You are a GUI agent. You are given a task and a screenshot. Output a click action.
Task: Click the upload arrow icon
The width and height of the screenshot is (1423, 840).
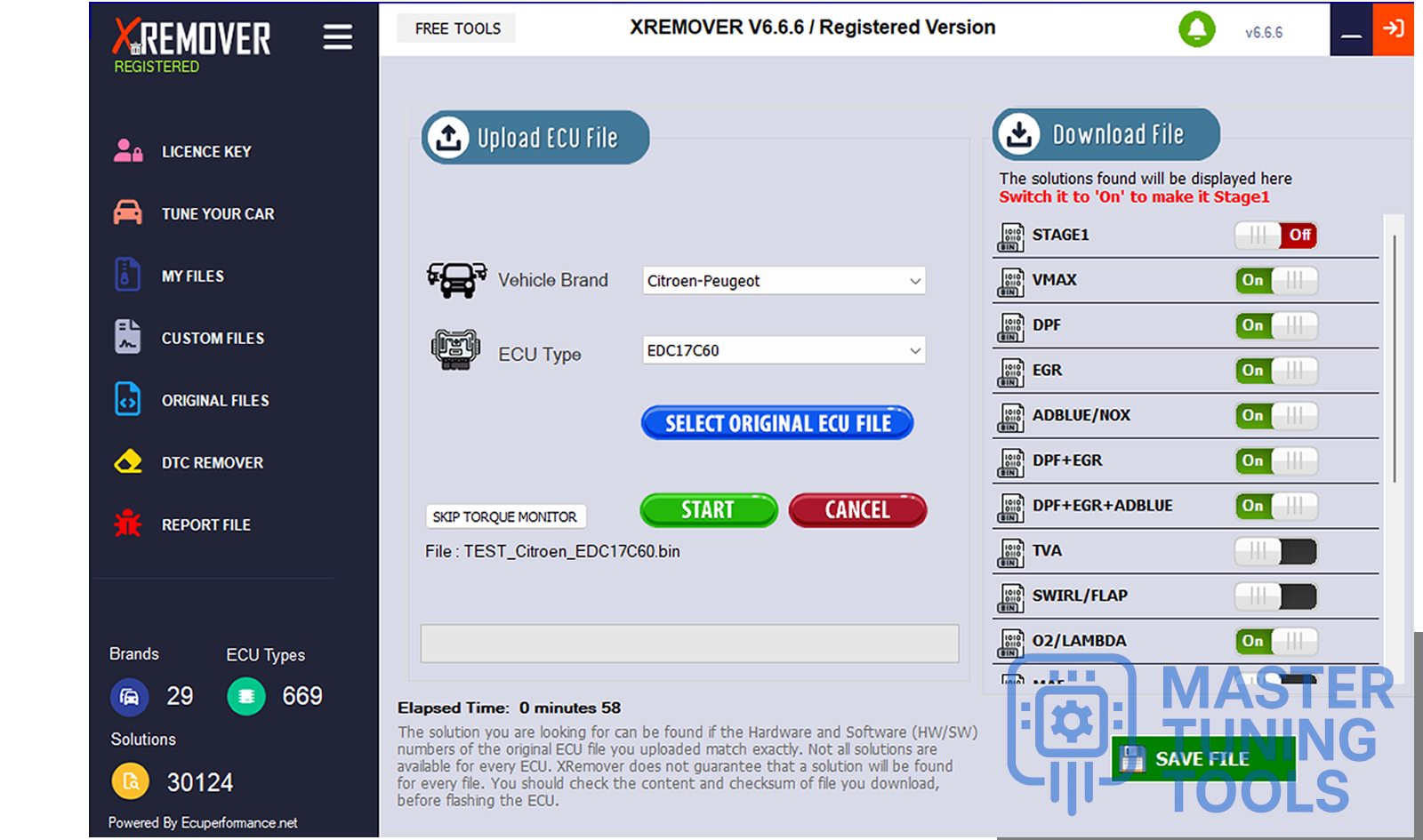tap(448, 137)
